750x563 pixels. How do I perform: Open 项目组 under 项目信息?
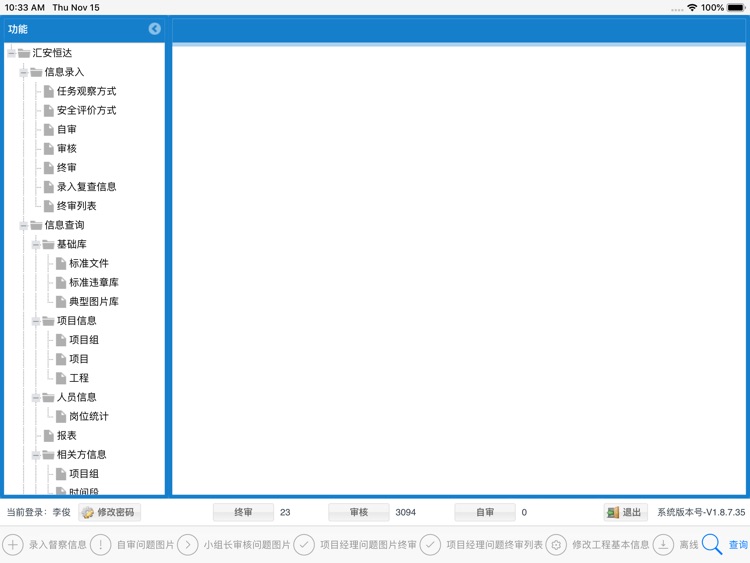(84, 340)
